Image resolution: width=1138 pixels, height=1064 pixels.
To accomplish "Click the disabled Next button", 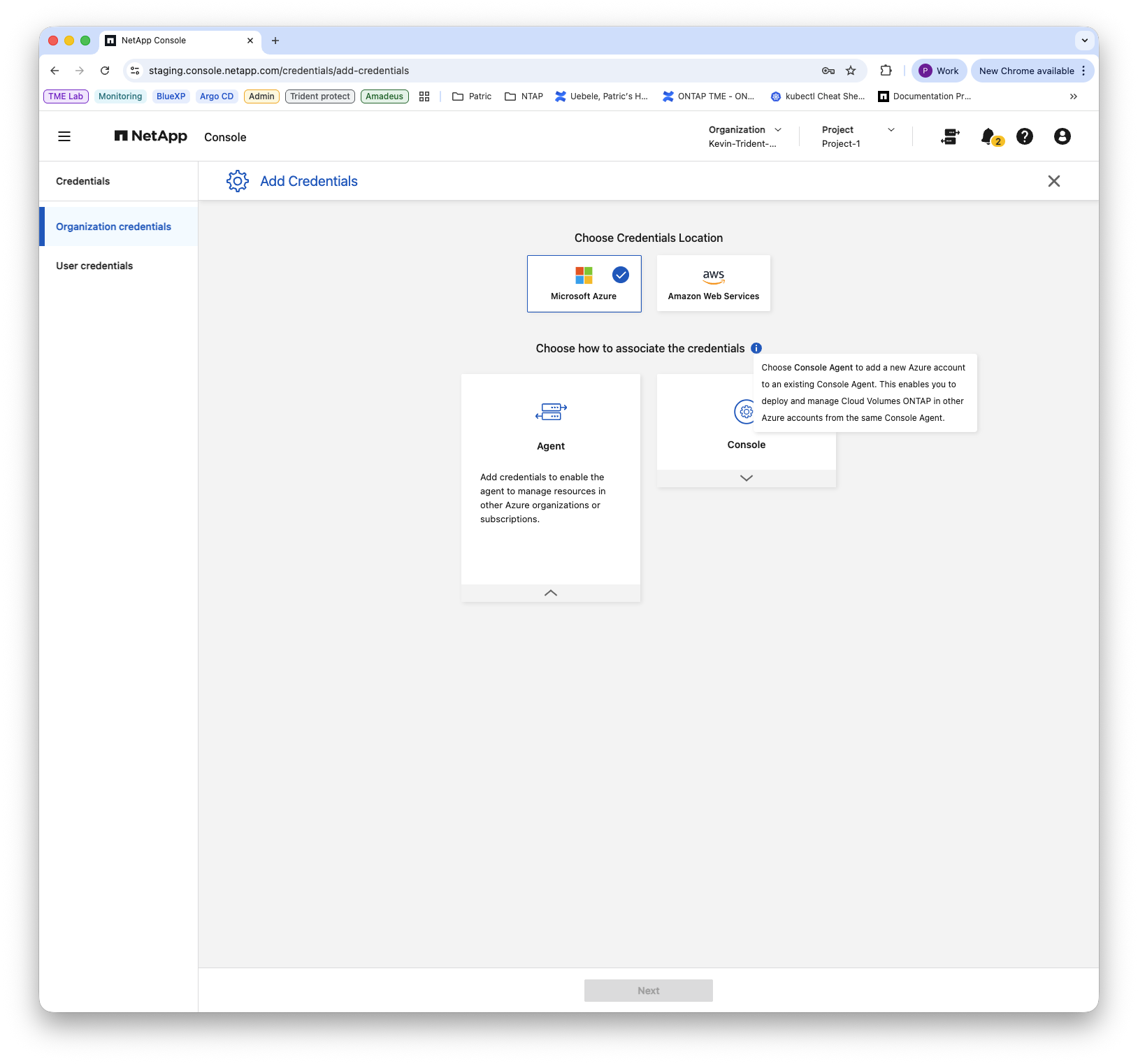I will tap(649, 991).
